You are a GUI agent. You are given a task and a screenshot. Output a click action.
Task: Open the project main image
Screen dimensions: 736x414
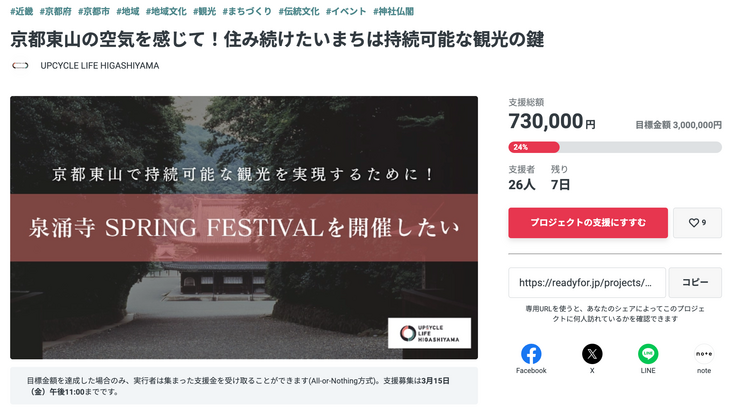244,227
